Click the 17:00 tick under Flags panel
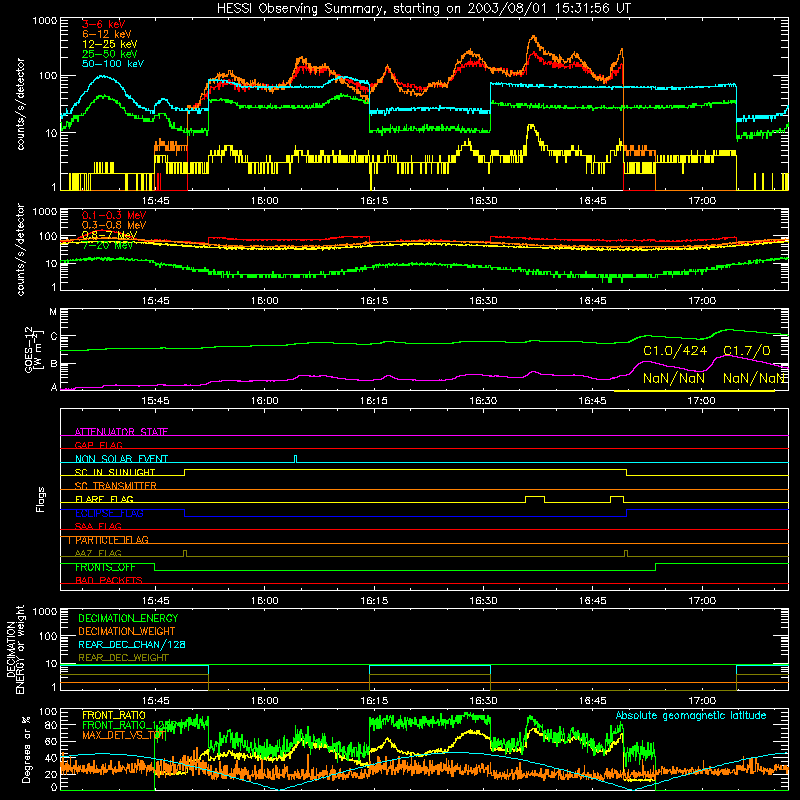The image size is (800, 800). 702,601
